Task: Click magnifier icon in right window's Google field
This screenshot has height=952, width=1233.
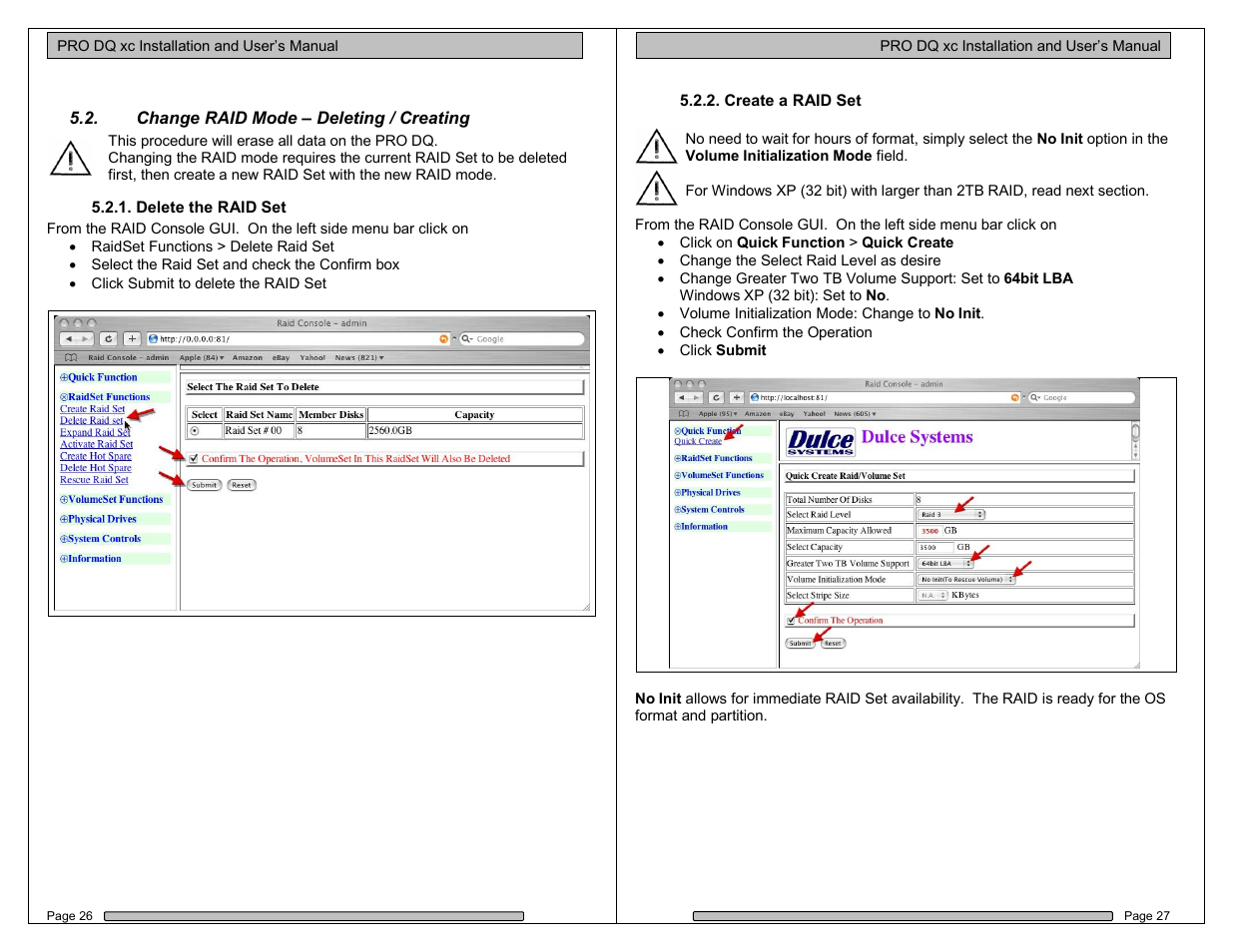Action: (1035, 398)
